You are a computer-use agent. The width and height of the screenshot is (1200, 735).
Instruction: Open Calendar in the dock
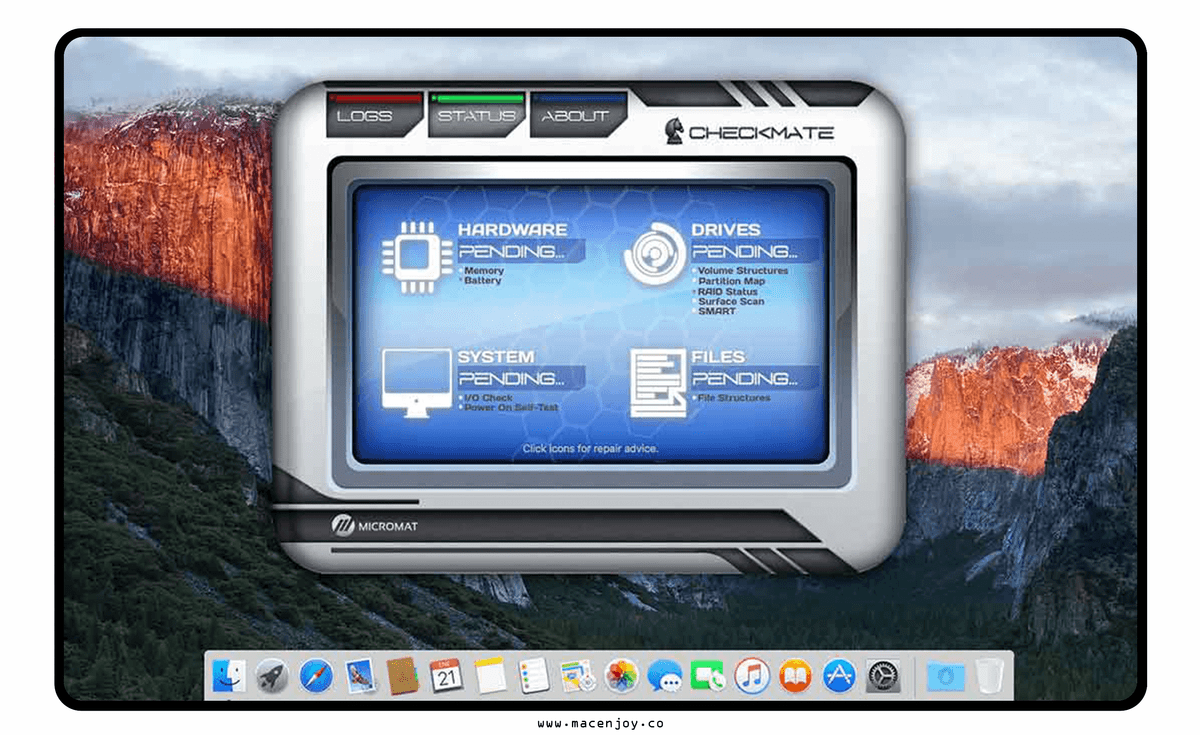click(446, 677)
